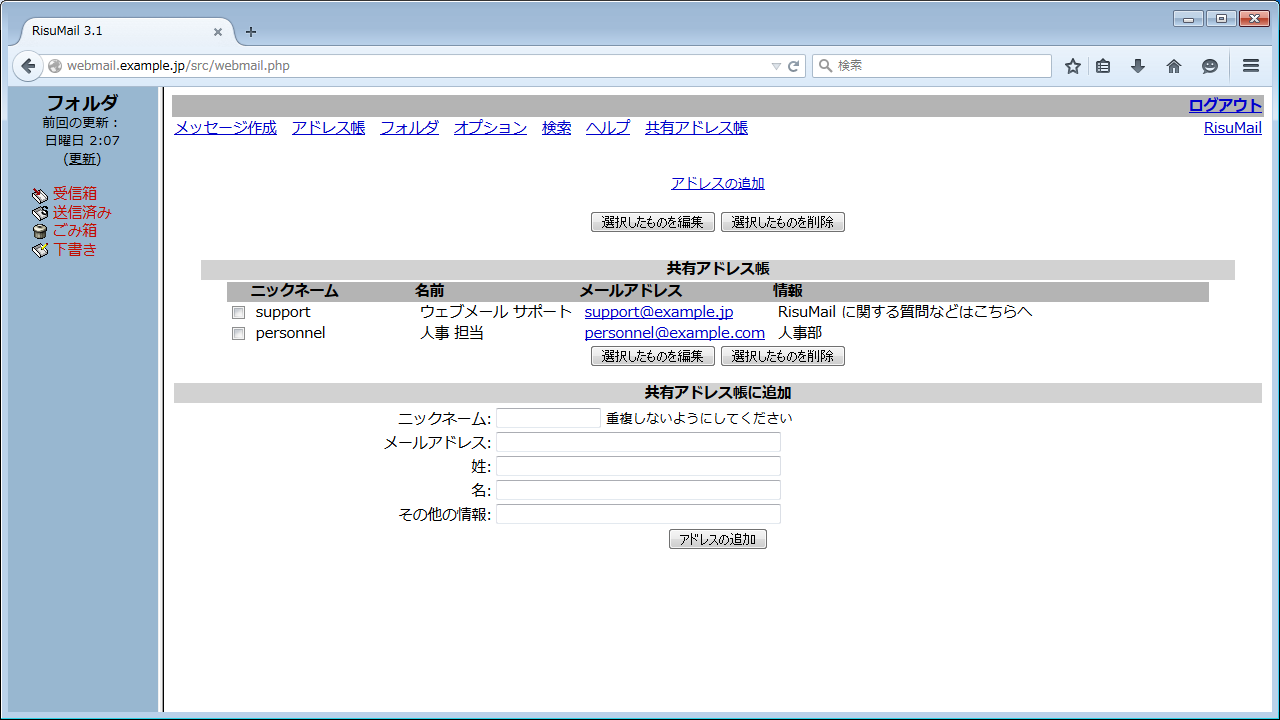Click the フォルダ heading in sidebar
This screenshot has width=1280, height=720.
coord(82,103)
